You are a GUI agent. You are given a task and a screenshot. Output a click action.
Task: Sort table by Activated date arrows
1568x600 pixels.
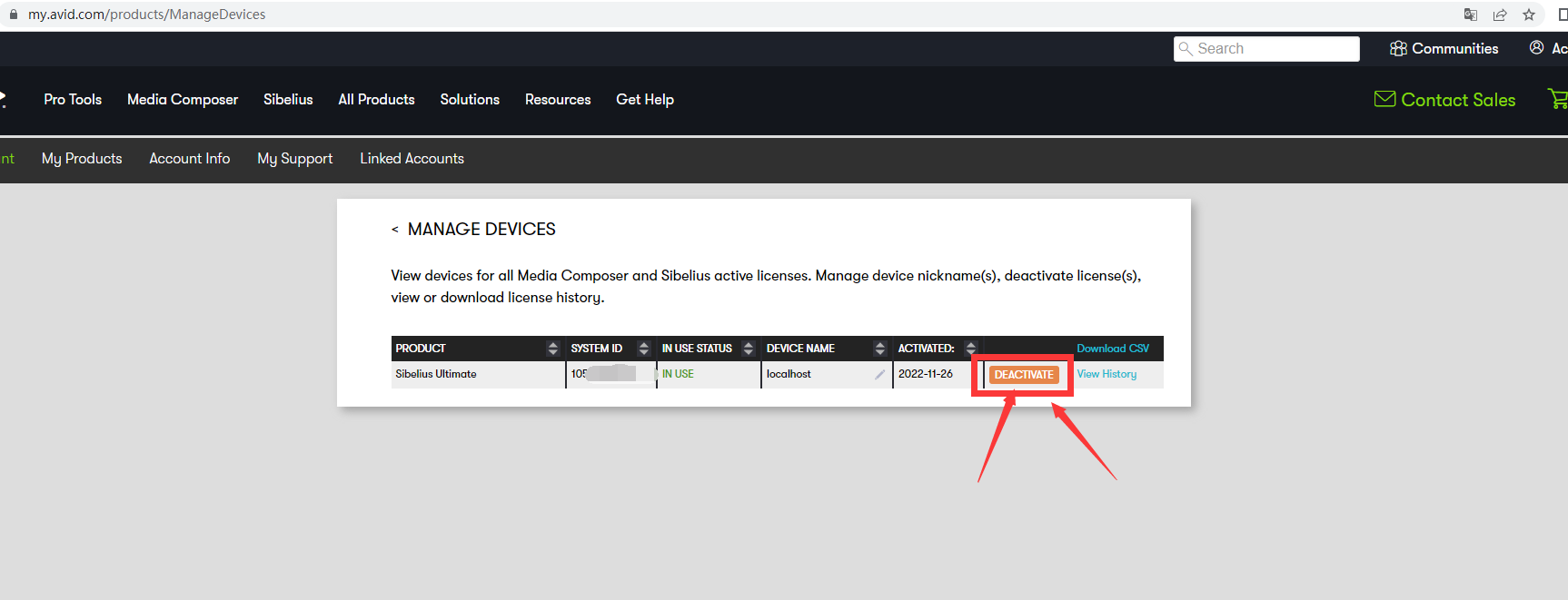pyautogui.click(x=970, y=349)
